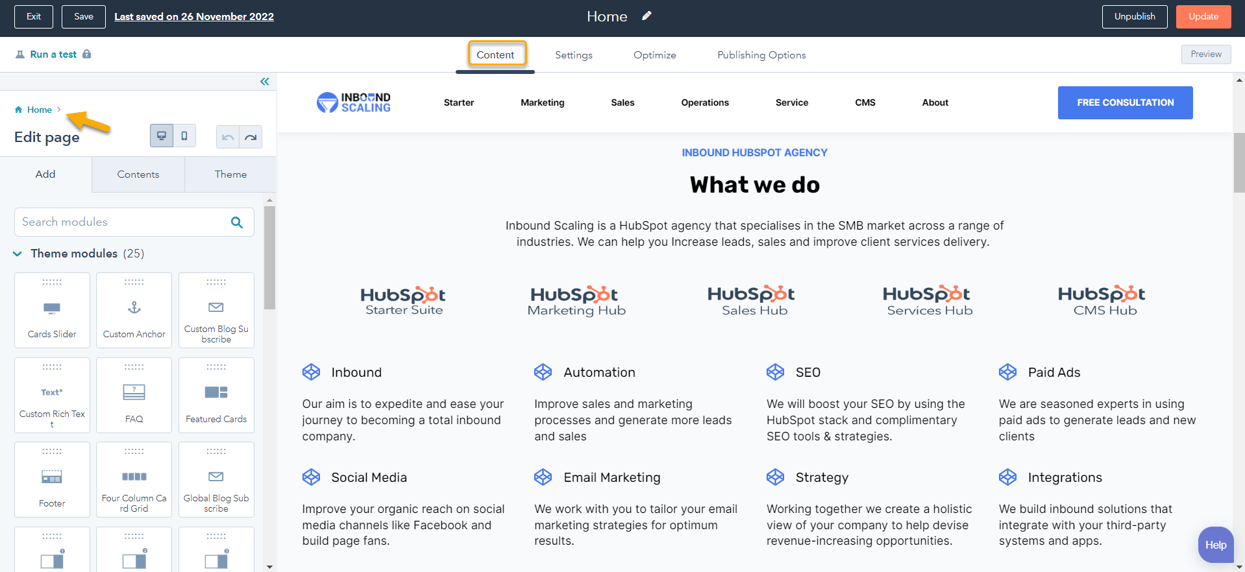Collapse the Theme modules section
Viewport: 1245px width, 572px height.
pos(17,254)
